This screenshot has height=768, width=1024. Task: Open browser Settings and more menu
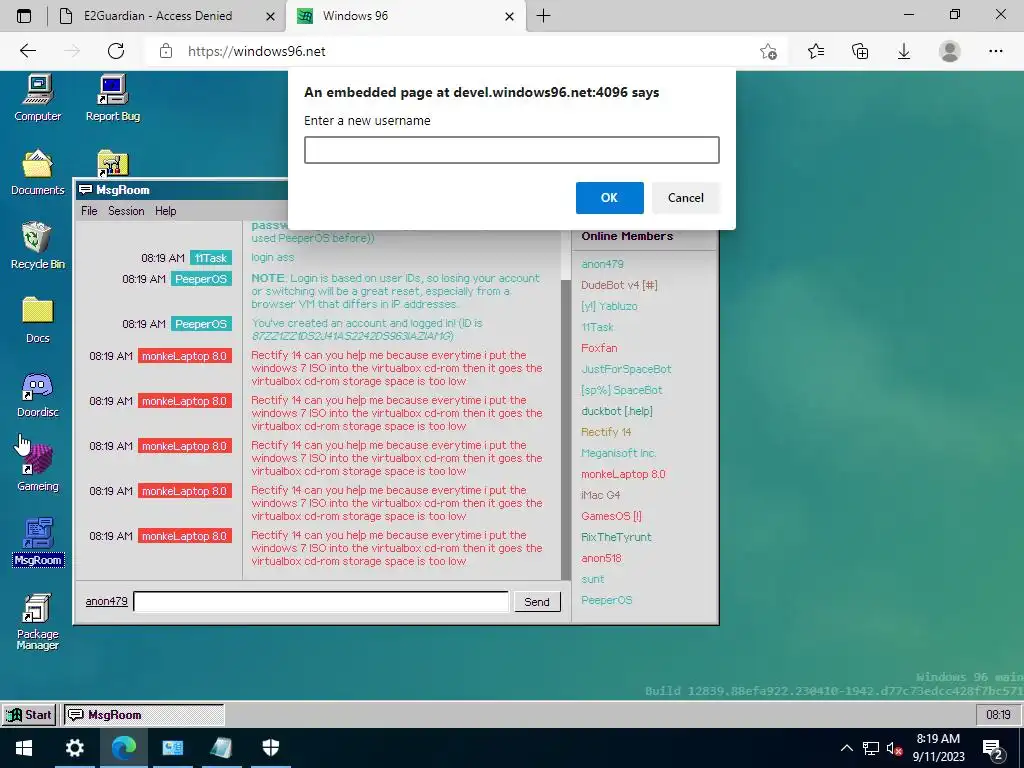[x=995, y=51]
